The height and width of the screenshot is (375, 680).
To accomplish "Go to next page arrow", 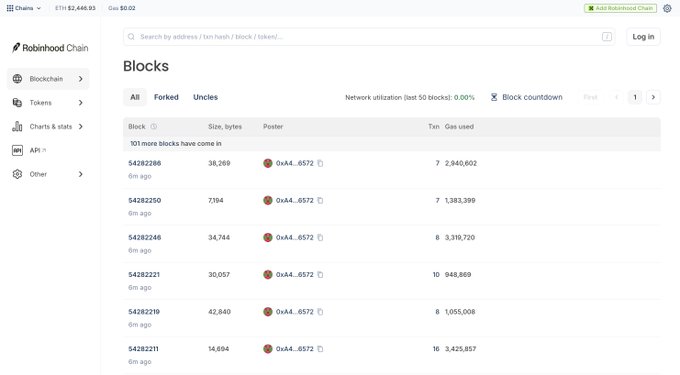I will click(653, 97).
